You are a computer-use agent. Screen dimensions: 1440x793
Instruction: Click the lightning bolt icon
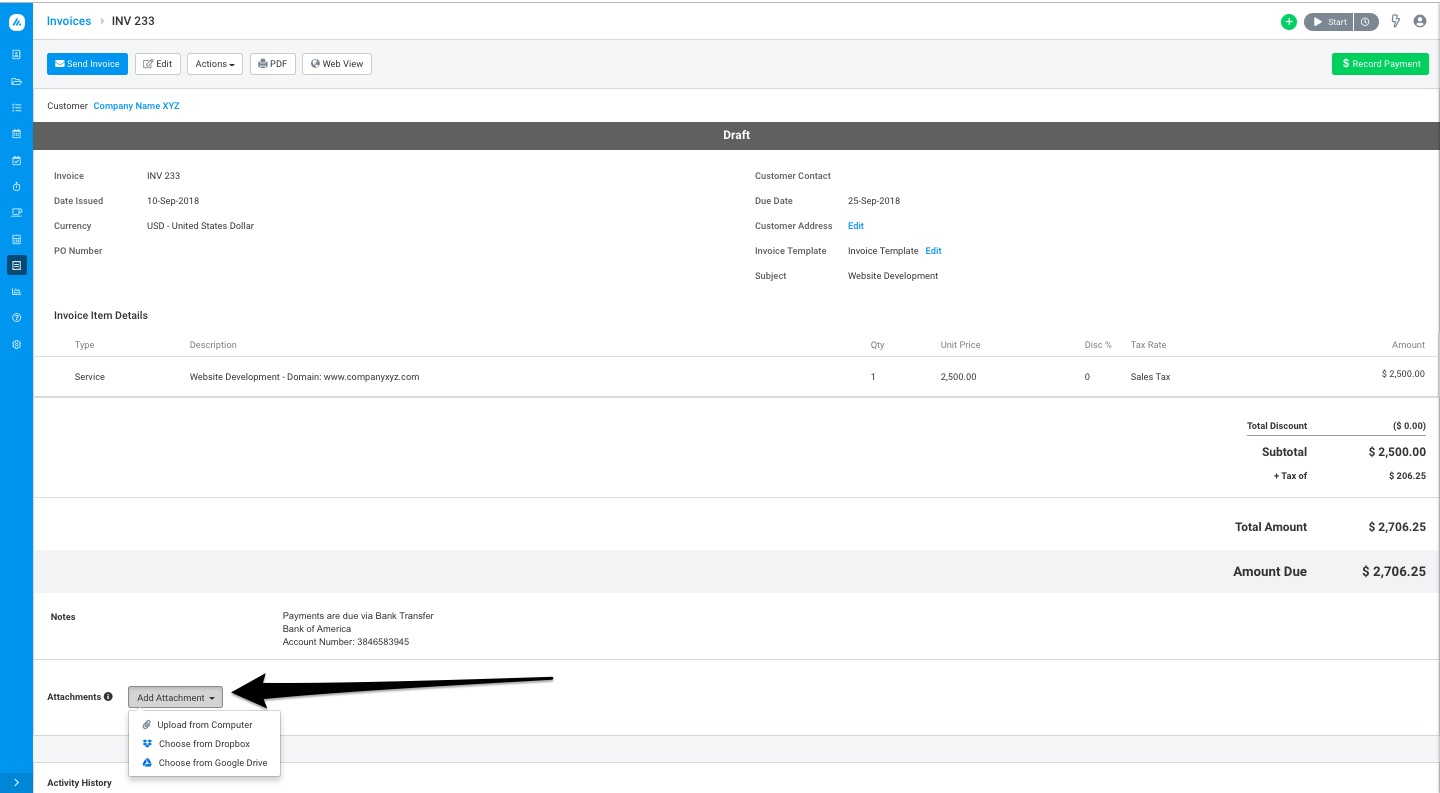click(1396, 21)
